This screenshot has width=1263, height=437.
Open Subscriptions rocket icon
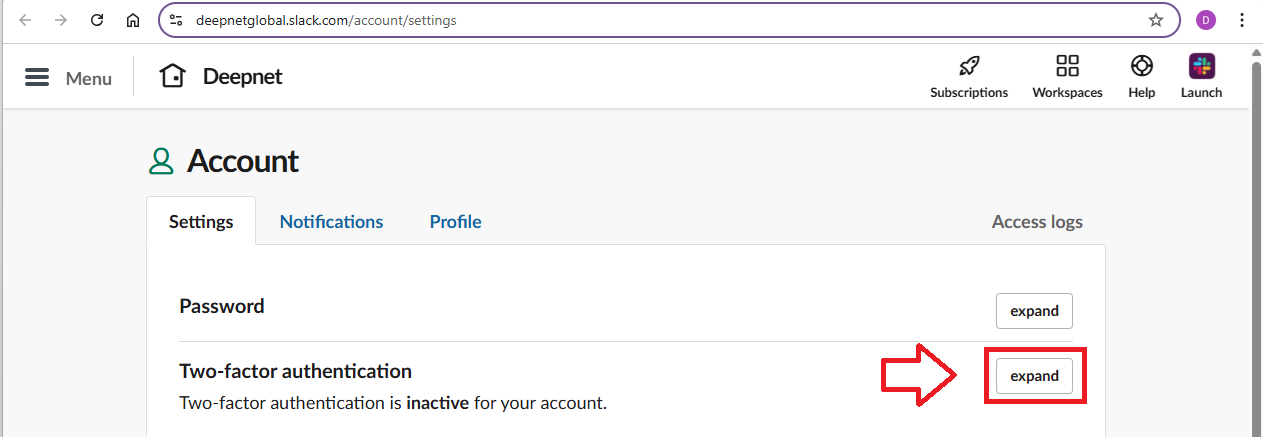968,67
